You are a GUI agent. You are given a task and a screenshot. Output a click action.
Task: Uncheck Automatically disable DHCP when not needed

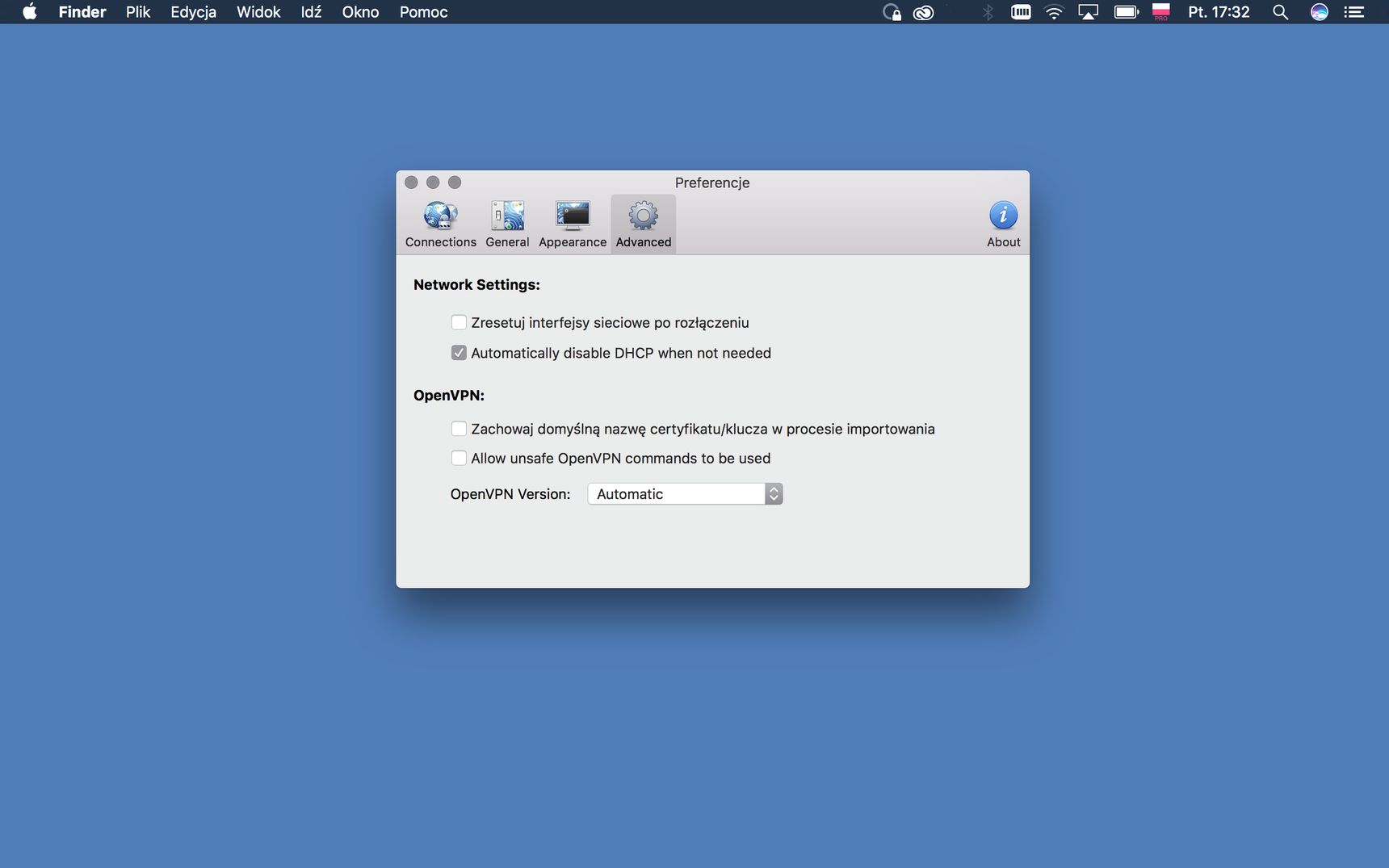[x=459, y=353]
